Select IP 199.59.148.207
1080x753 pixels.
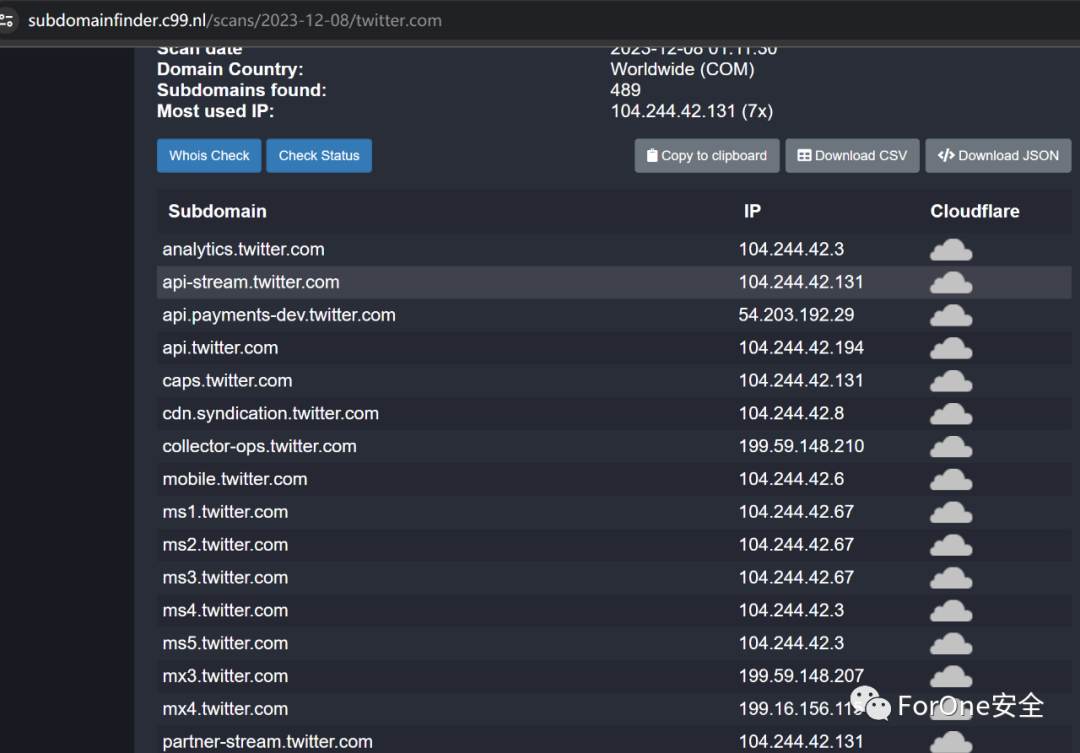[801, 676]
